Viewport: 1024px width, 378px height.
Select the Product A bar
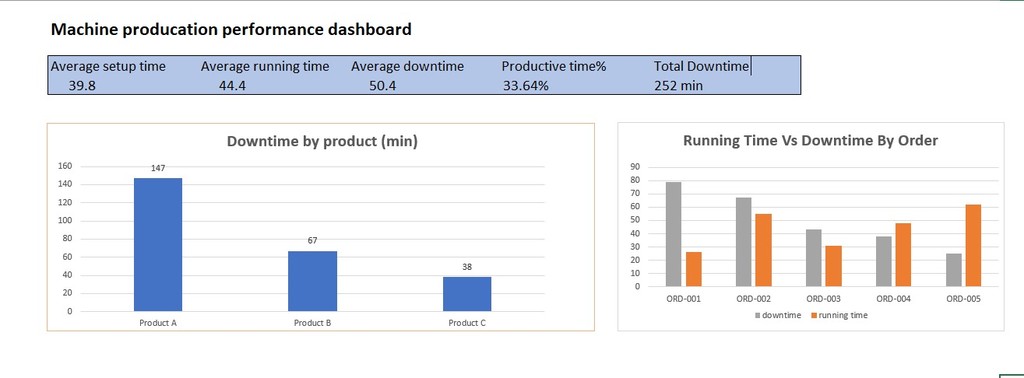click(x=158, y=244)
